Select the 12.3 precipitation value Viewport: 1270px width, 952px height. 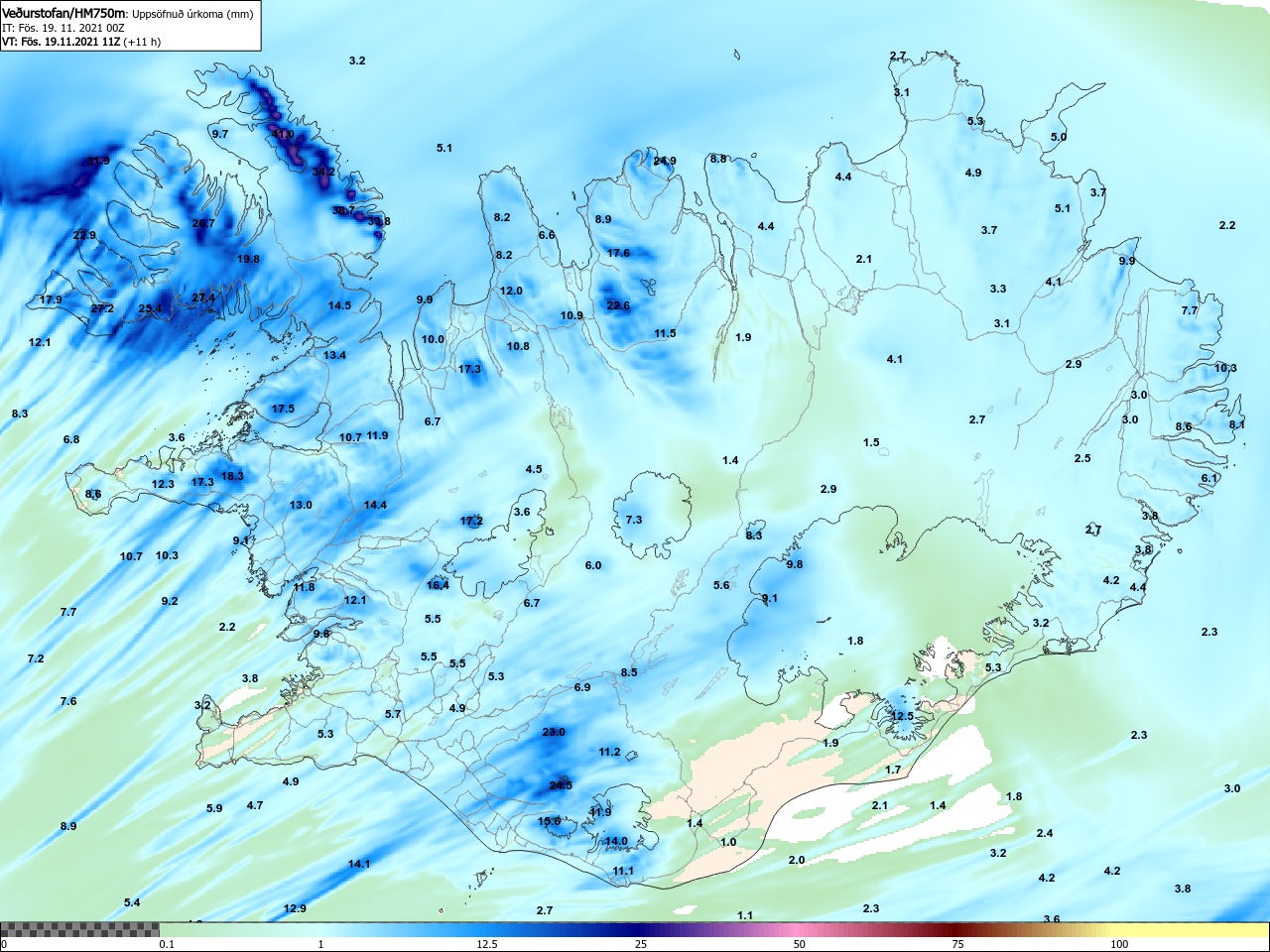(163, 484)
